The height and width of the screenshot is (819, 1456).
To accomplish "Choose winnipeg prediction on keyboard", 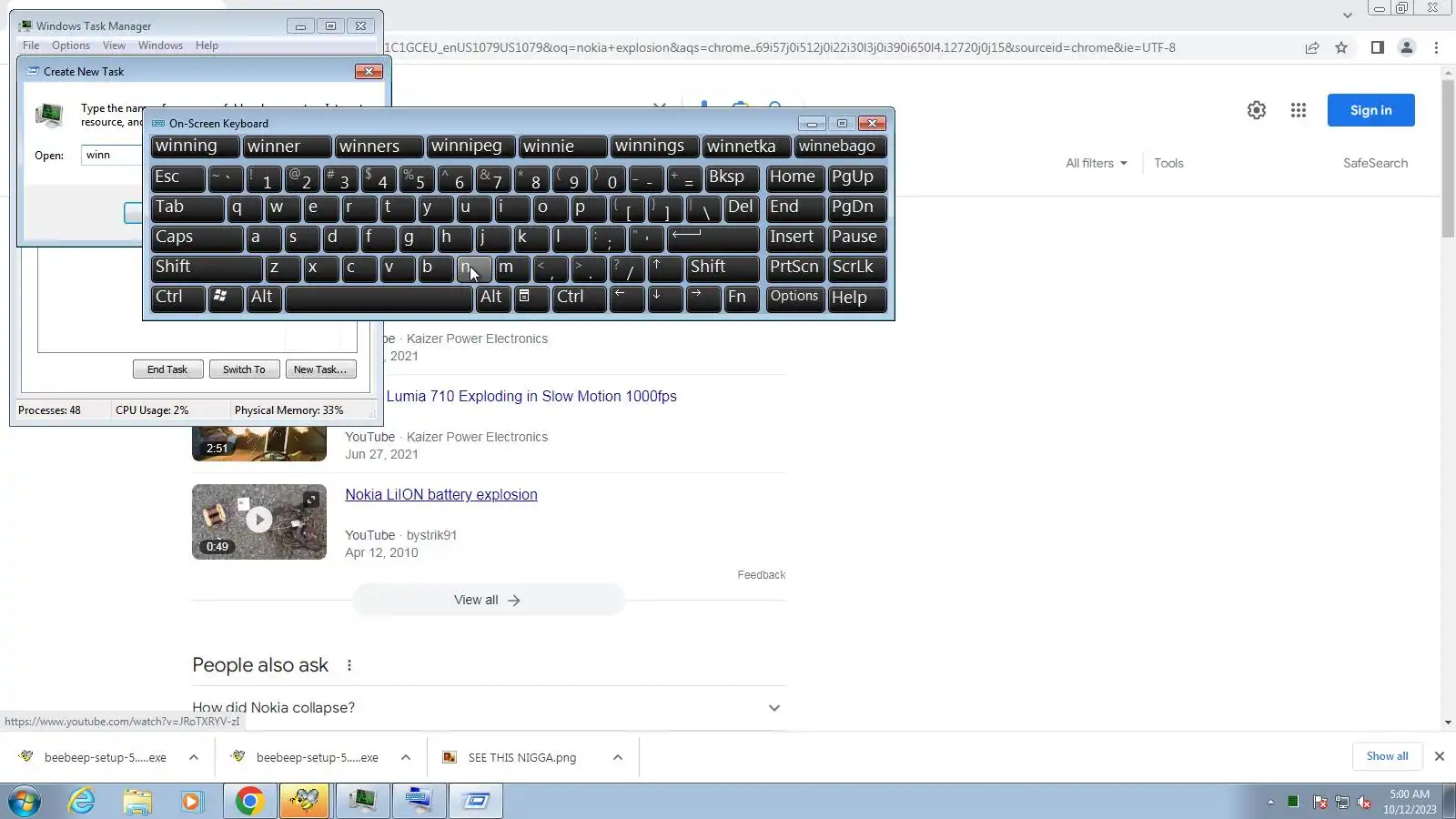I will pyautogui.click(x=471, y=147).
